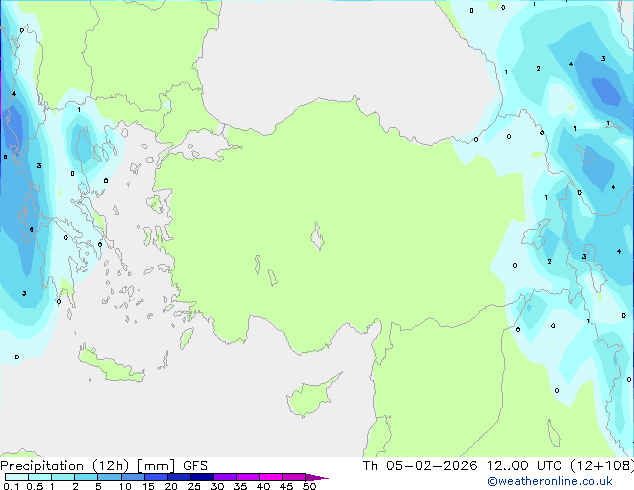Click the 25–30 mm dark navy swatch
The image size is (634, 490).
click(x=202, y=477)
